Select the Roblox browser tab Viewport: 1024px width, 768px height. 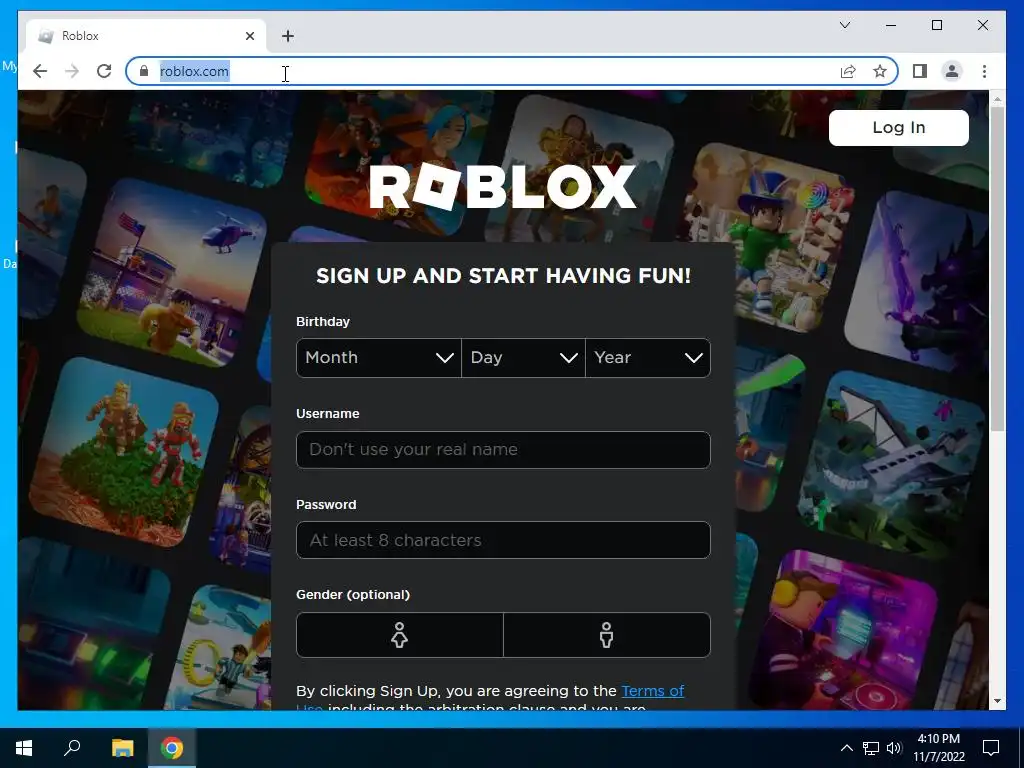point(146,36)
